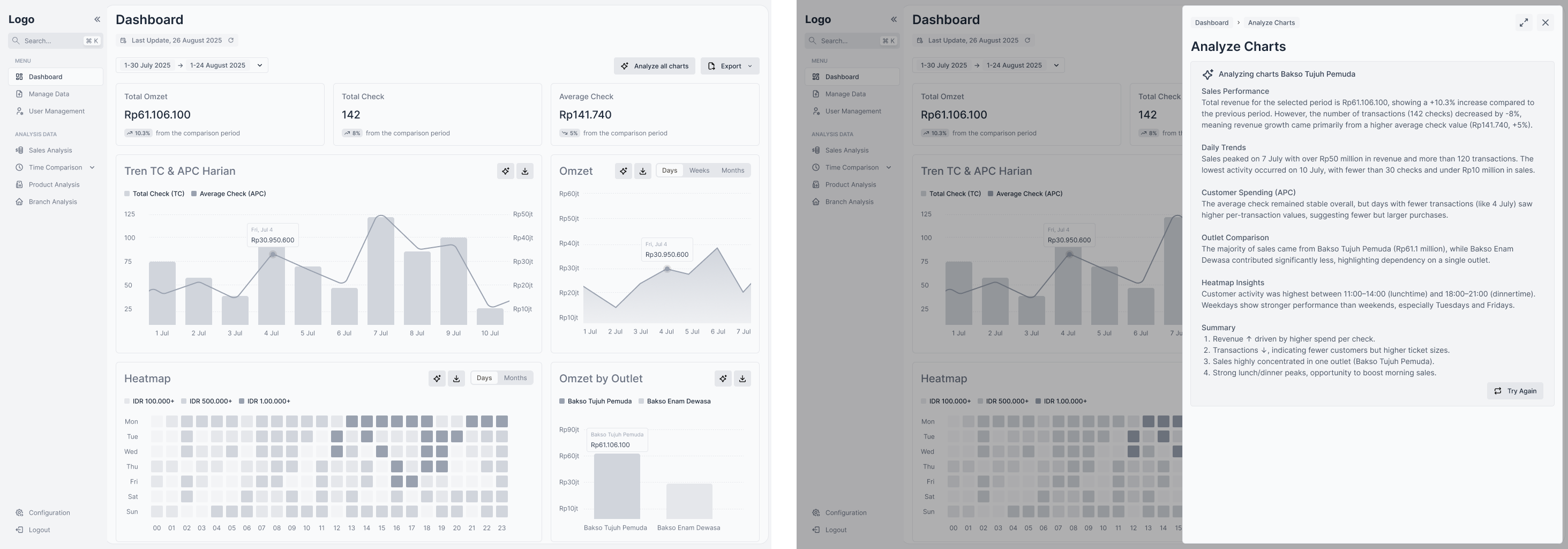Switch Heatmap view to Months
1568x549 pixels.
[515, 378]
